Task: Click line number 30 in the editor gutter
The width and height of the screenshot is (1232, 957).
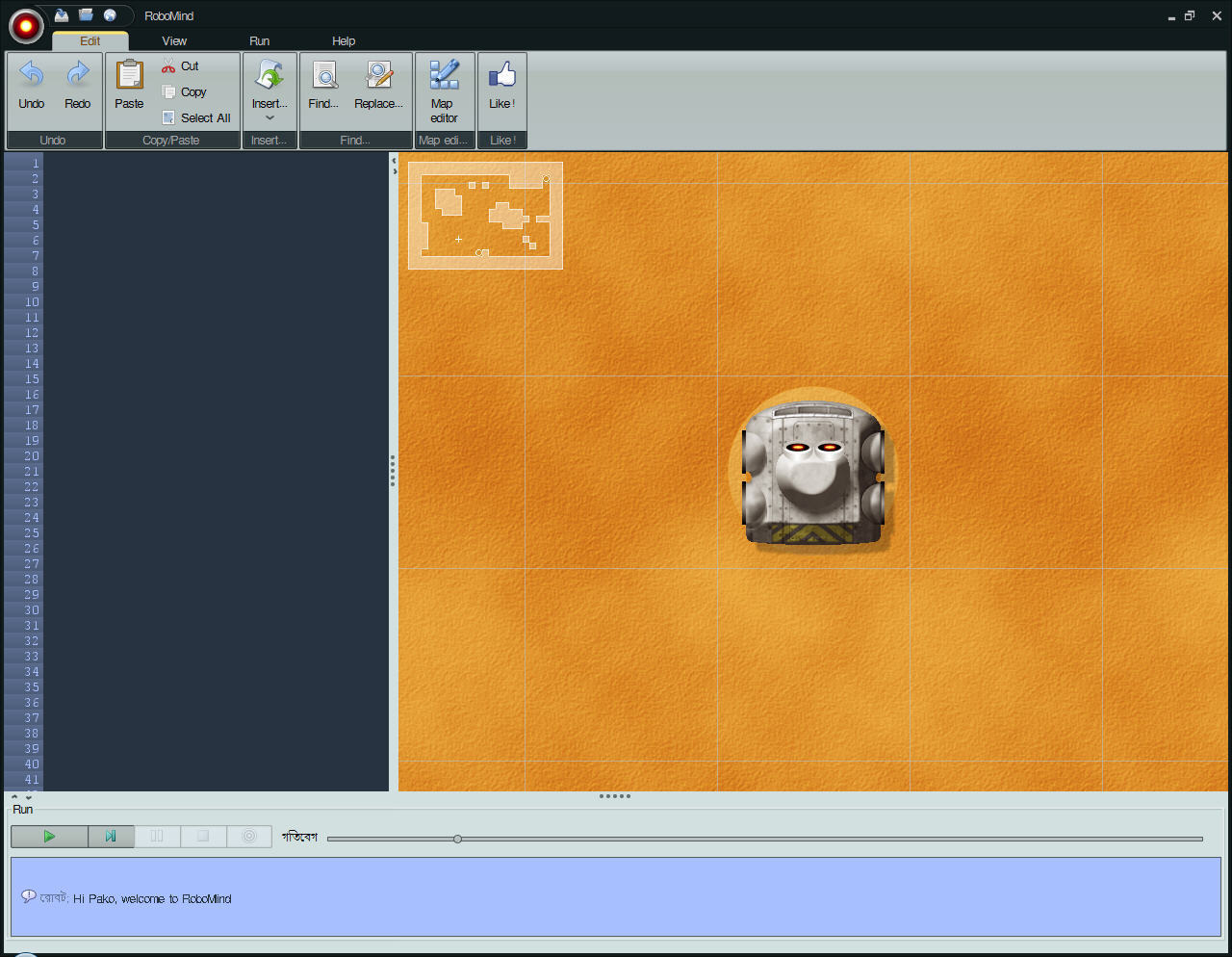Action: coord(32,610)
